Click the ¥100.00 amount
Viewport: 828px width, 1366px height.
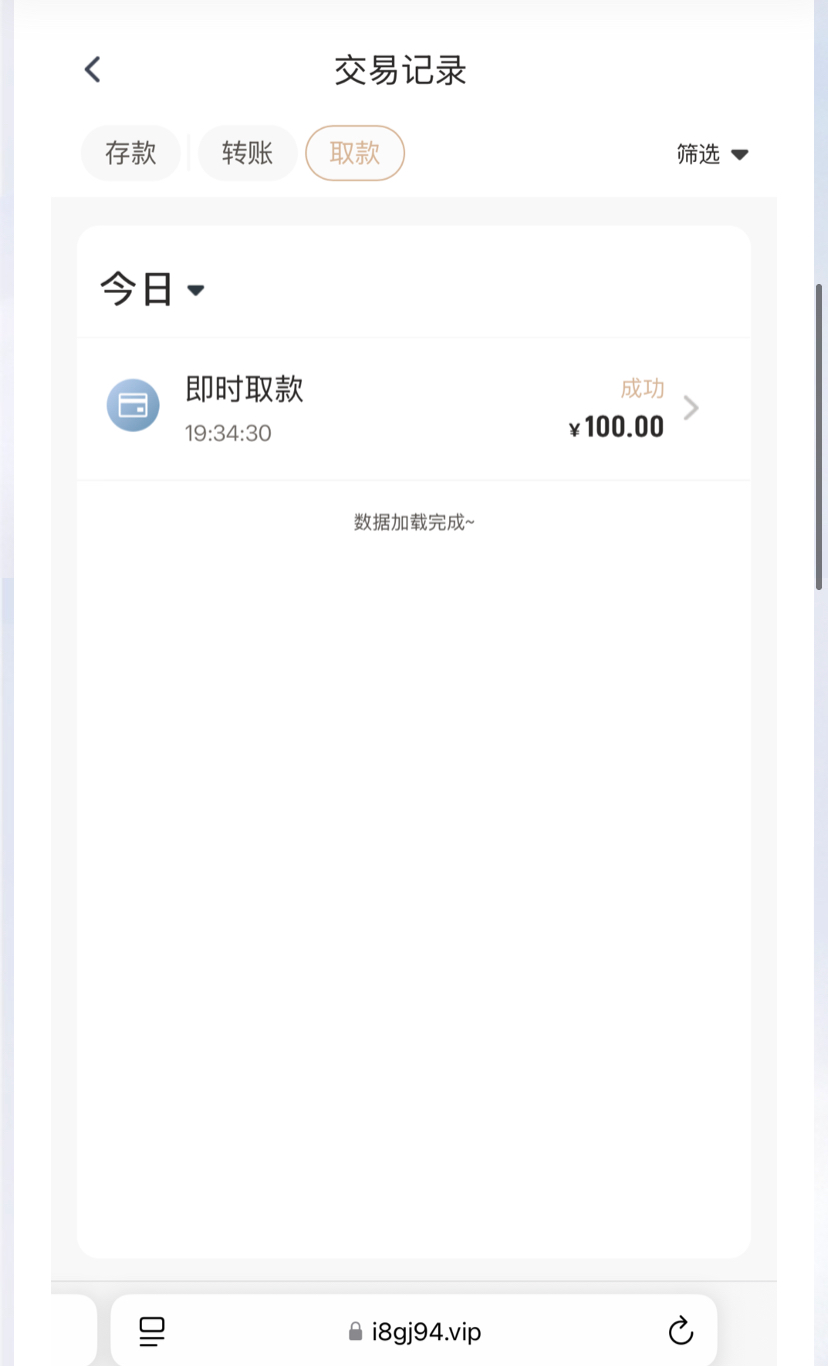[616, 427]
